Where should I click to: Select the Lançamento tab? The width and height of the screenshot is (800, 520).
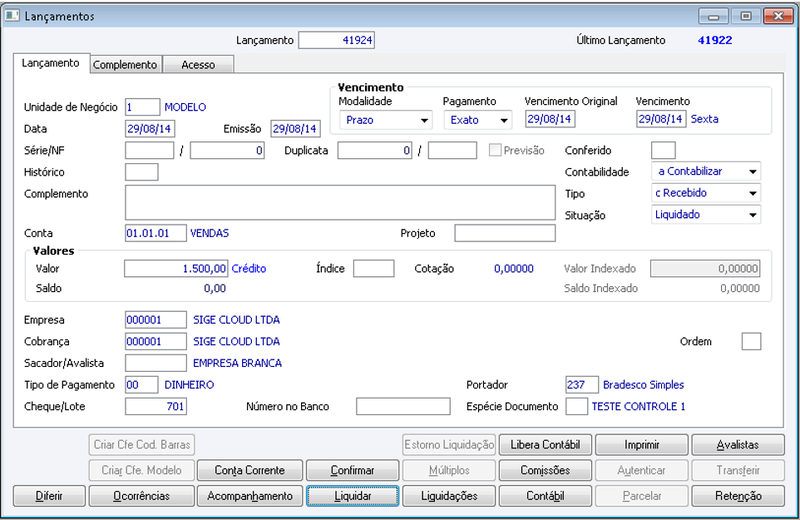[x=51, y=63]
